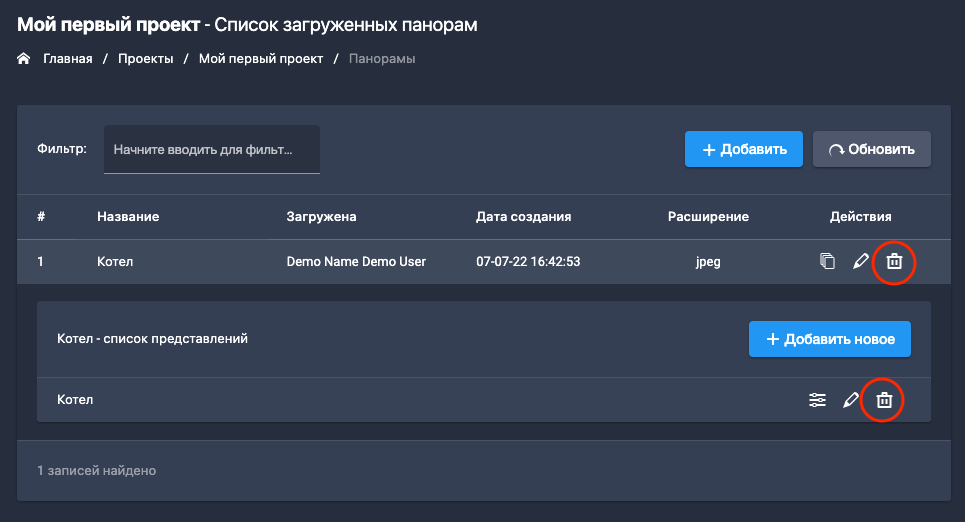Viewport: 965px width, 522px height.
Task: Navigate to the Мой первый проект breadcrumb
Action: 261,59
